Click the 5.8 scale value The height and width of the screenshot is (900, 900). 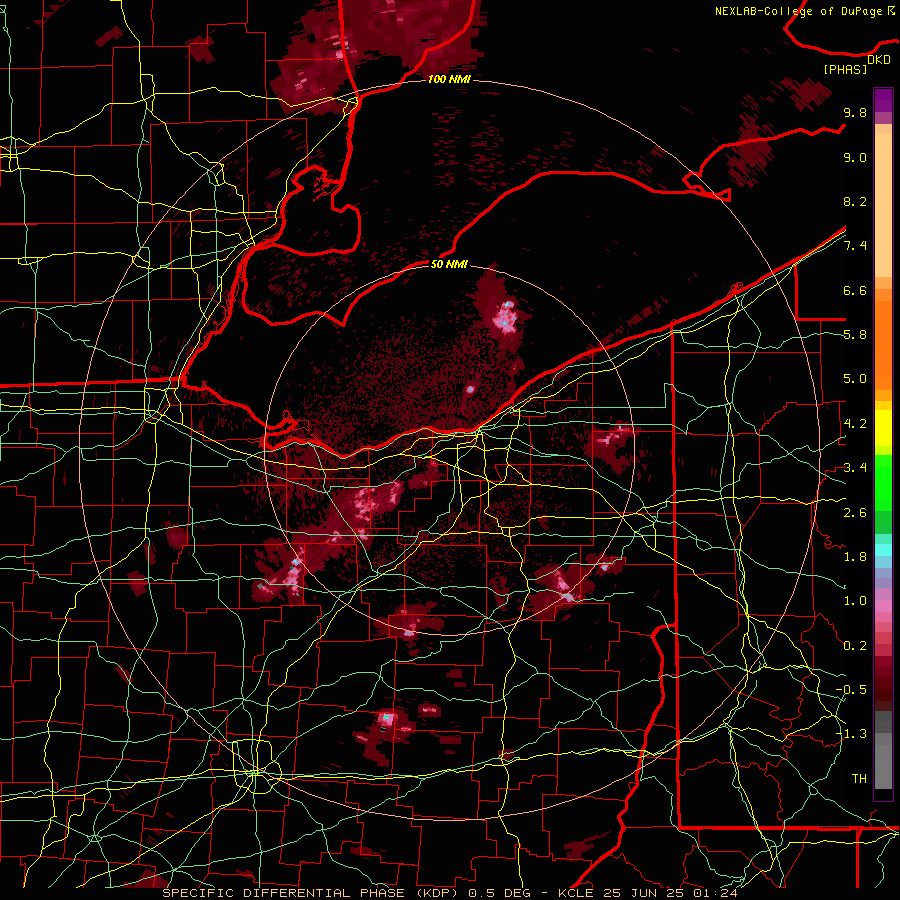pos(855,335)
